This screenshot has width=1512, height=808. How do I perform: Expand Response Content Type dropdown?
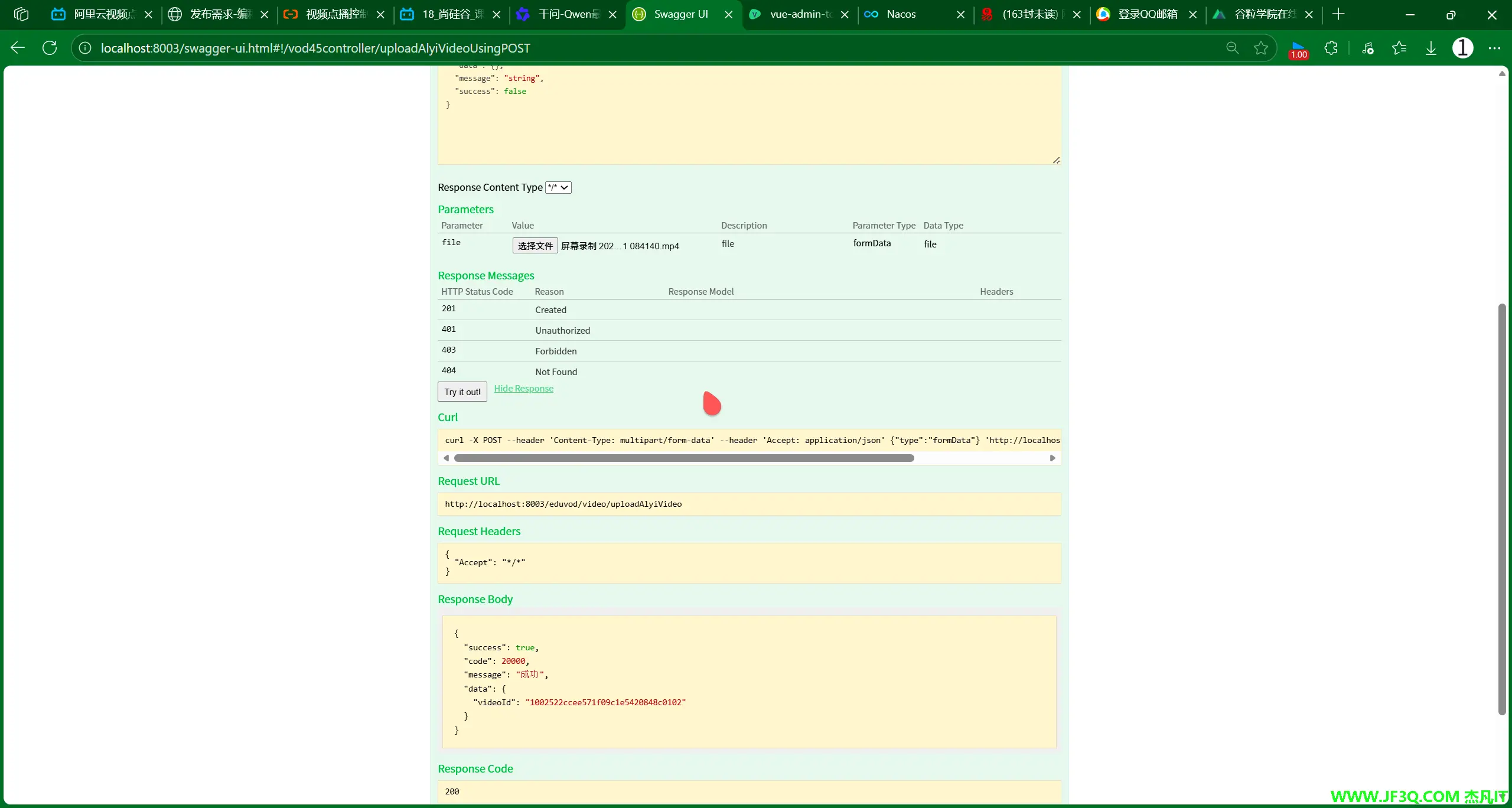(x=558, y=187)
